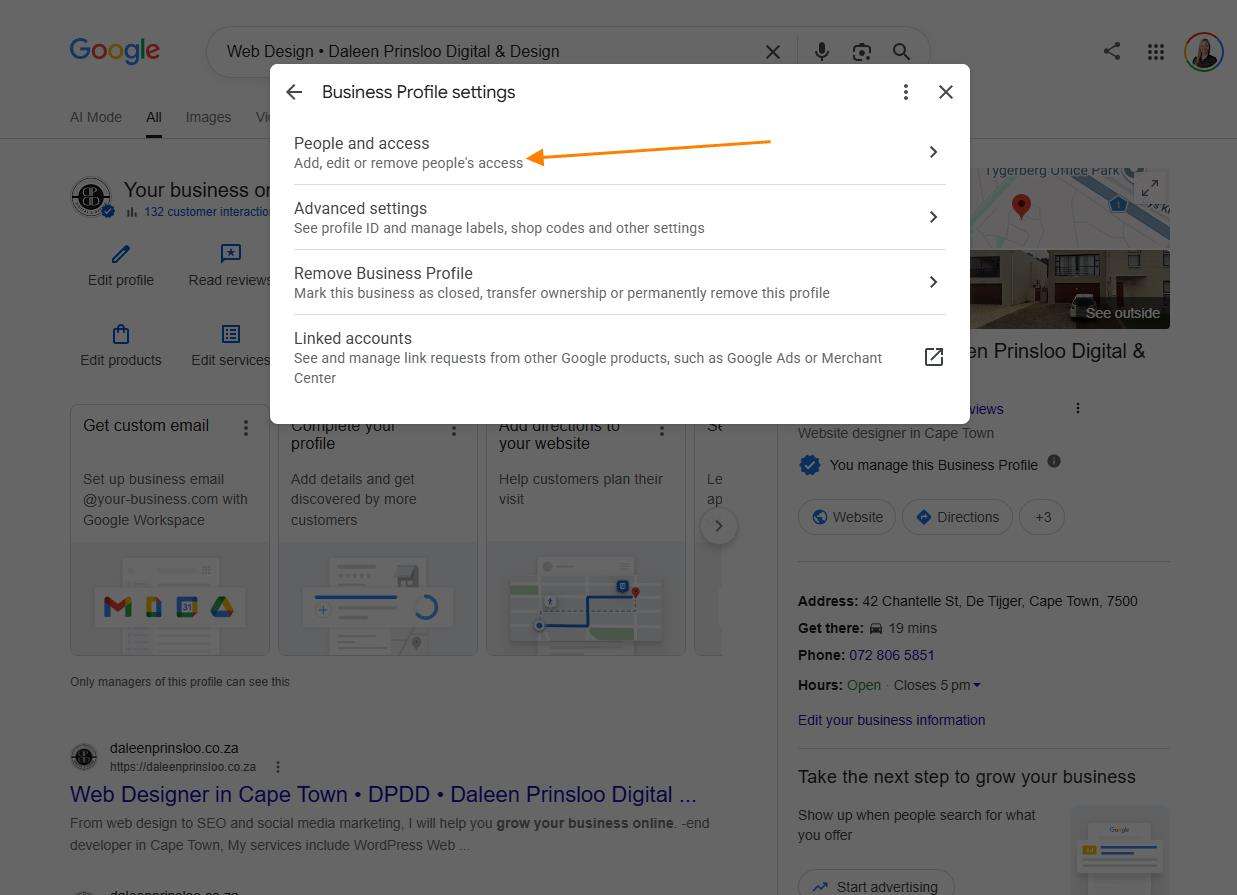The width and height of the screenshot is (1237, 895).
Task: Show the +3 more actions
Action: click(1043, 517)
